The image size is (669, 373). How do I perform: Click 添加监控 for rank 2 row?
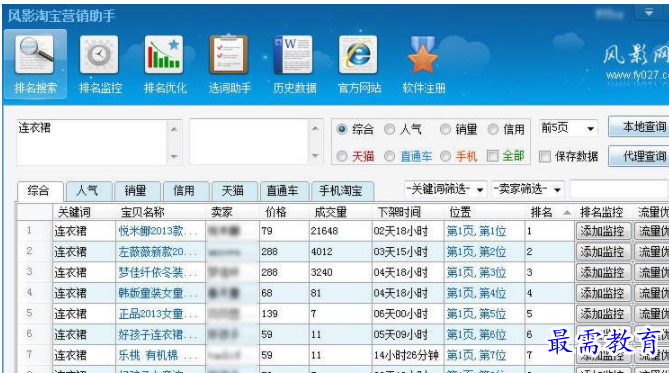tap(603, 252)
